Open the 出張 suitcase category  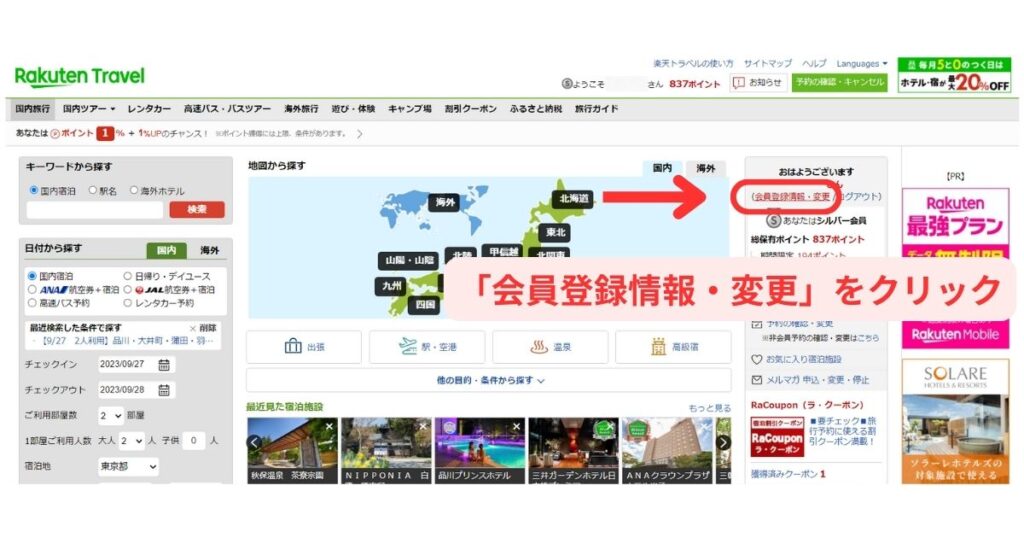304,347
